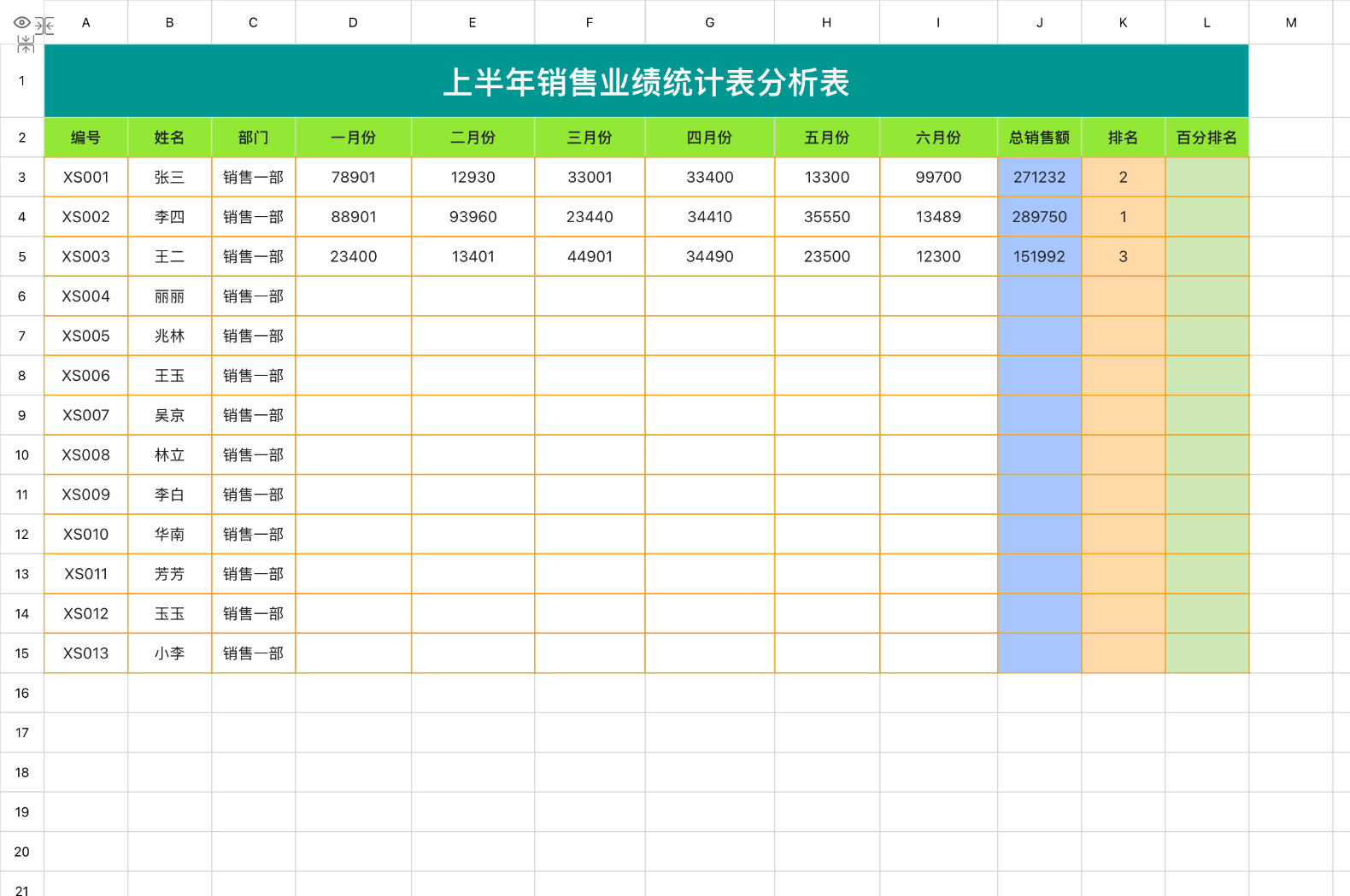Click the name cell 王玉
Viewport: 1350px width, 896px height.
169,376
